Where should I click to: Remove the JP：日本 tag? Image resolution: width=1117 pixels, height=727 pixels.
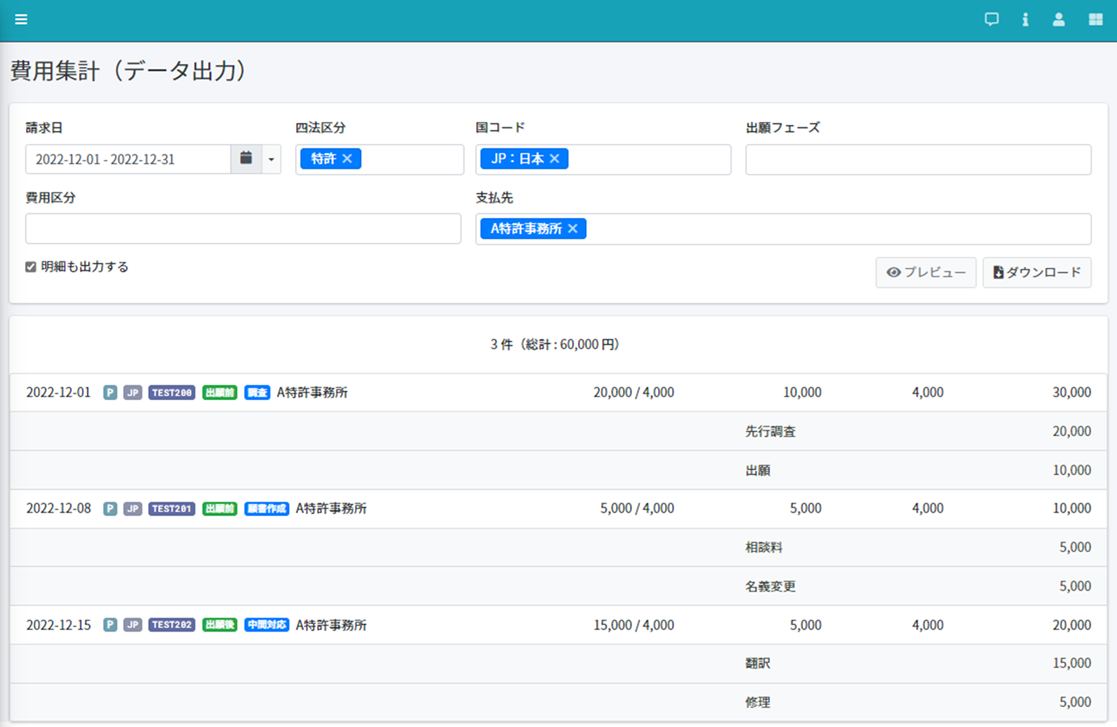click(x=554, y=159)
